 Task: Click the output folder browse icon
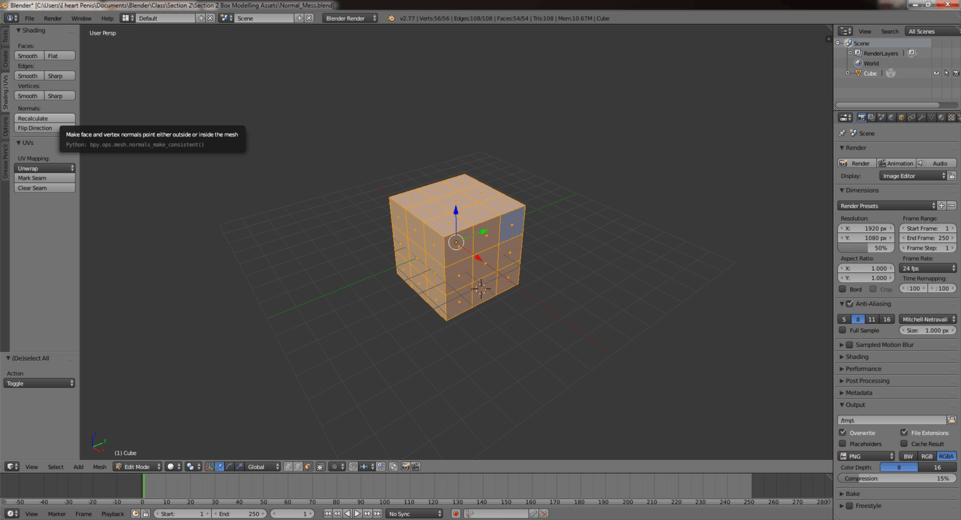point(951,420)
